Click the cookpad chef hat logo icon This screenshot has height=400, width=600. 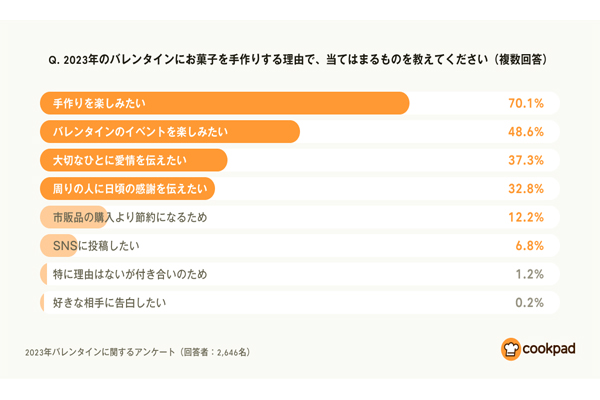[511, 349]
